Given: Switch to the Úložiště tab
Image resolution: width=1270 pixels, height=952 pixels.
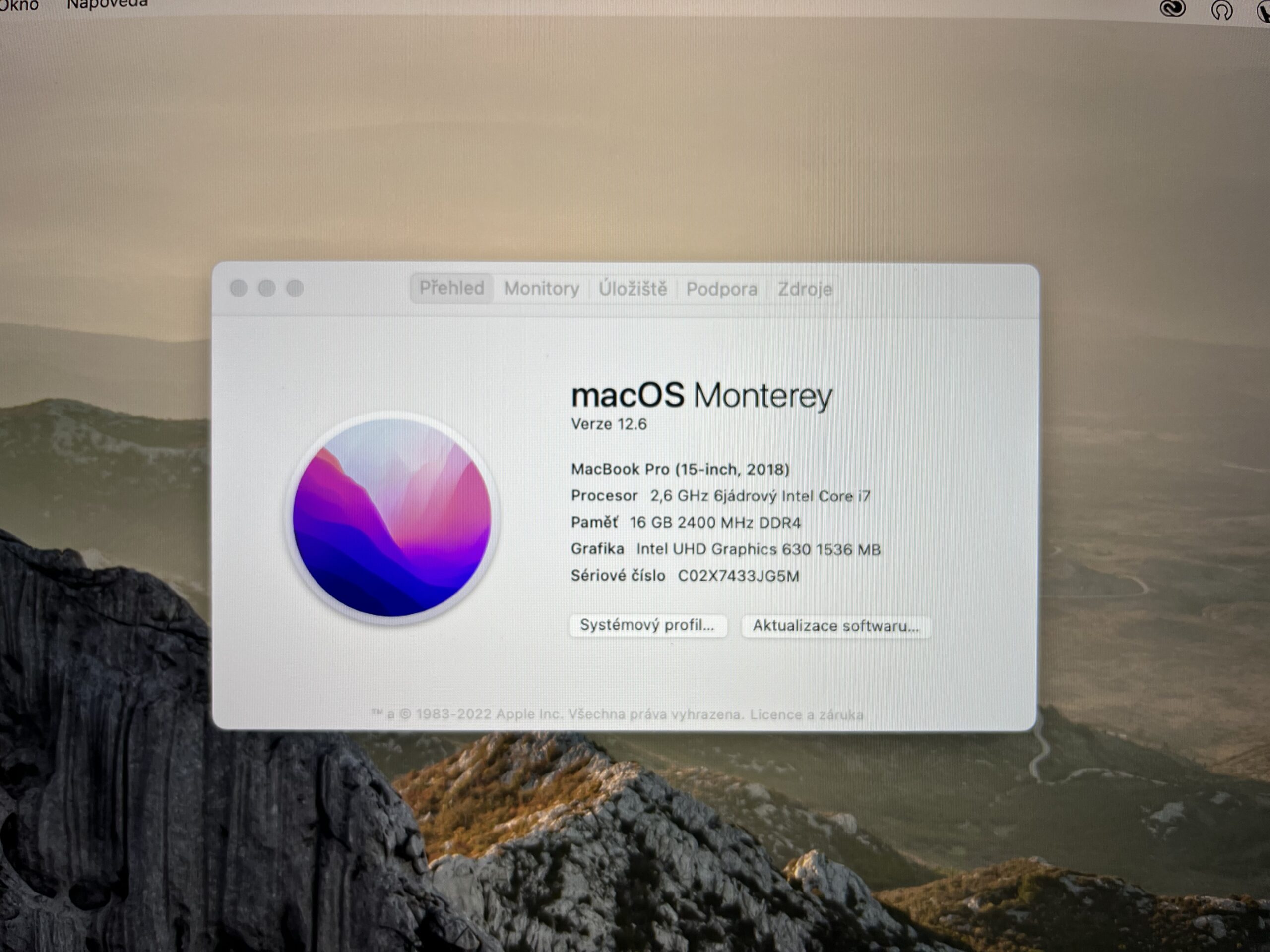Looking at the screenshot, I should coord(633,289).
